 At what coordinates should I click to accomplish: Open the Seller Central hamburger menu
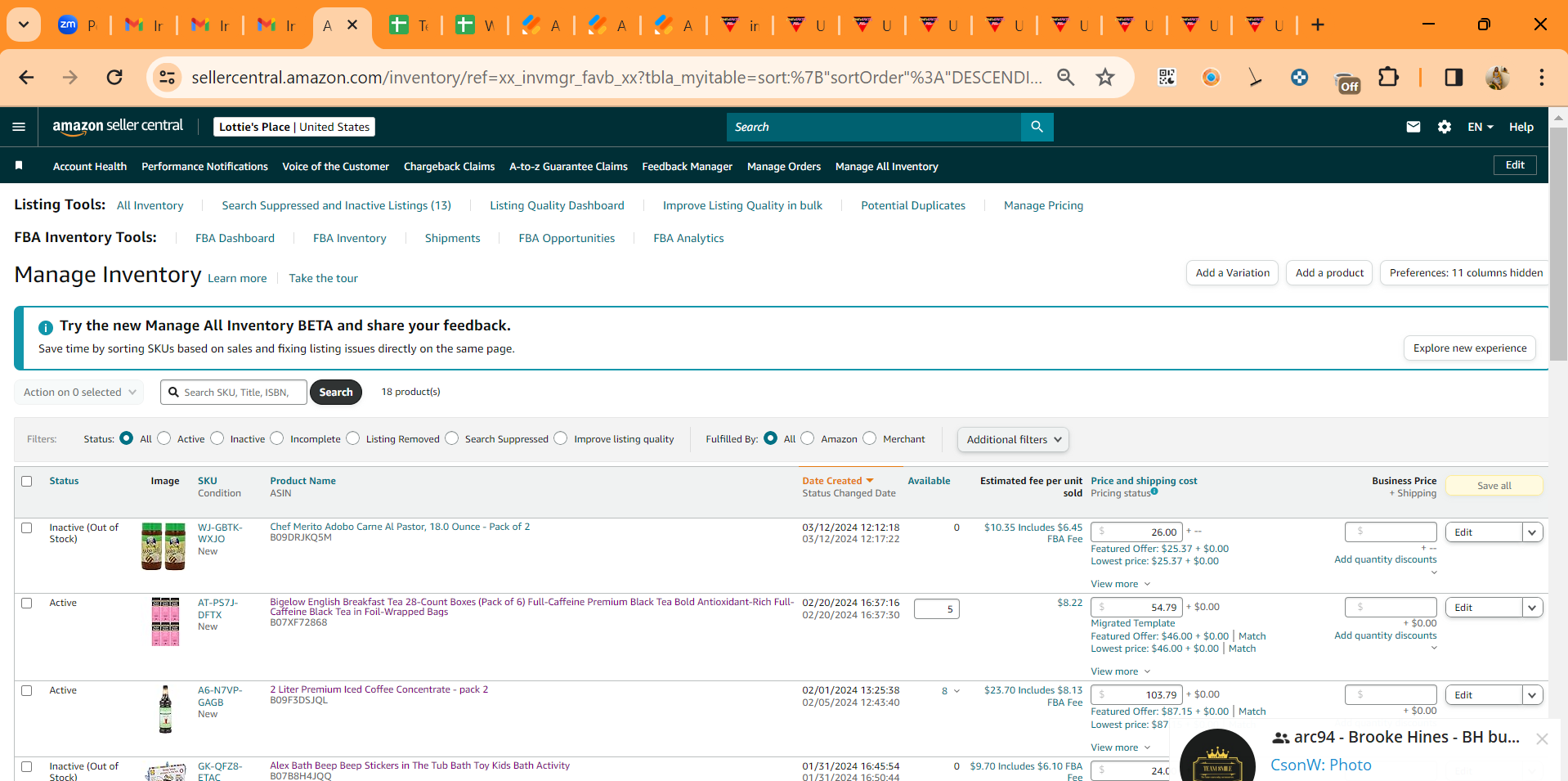click(19, 127)
